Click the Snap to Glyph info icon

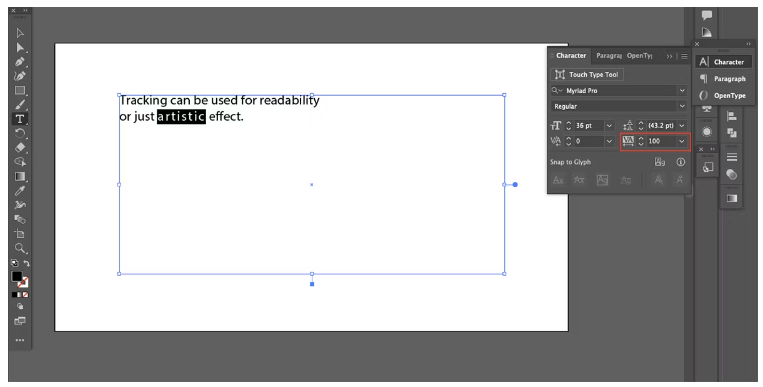click(680, 162)
